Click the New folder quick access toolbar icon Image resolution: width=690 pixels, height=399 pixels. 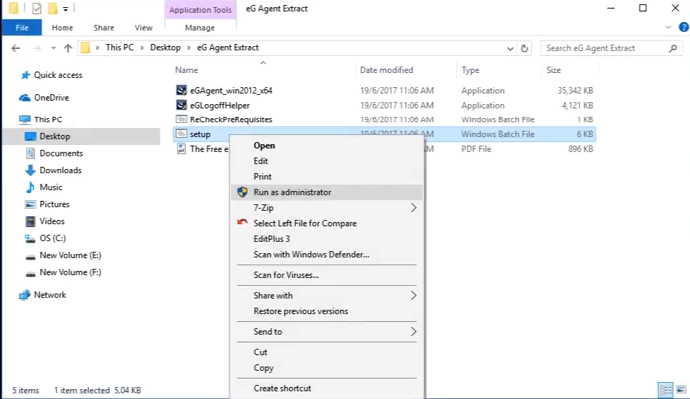click(52, 8)
